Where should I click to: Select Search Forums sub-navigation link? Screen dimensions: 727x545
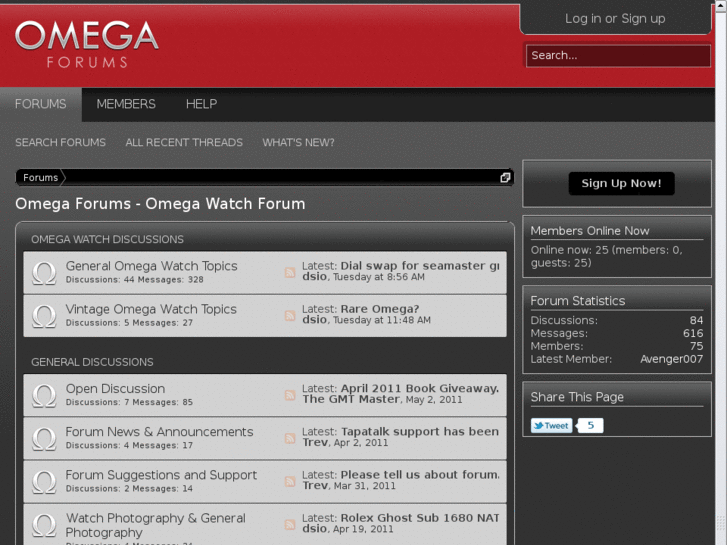[60, 142]
